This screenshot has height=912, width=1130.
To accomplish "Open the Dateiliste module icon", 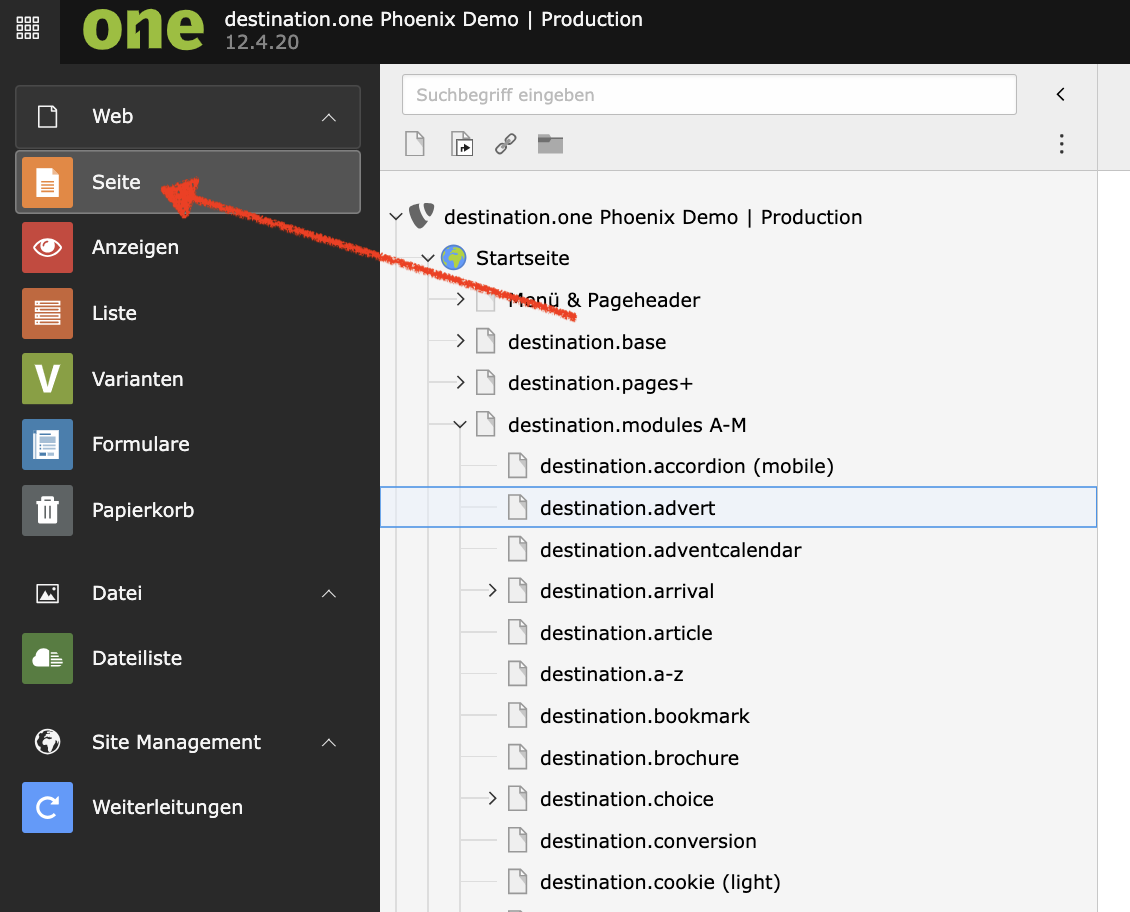I will click(48, 658).
